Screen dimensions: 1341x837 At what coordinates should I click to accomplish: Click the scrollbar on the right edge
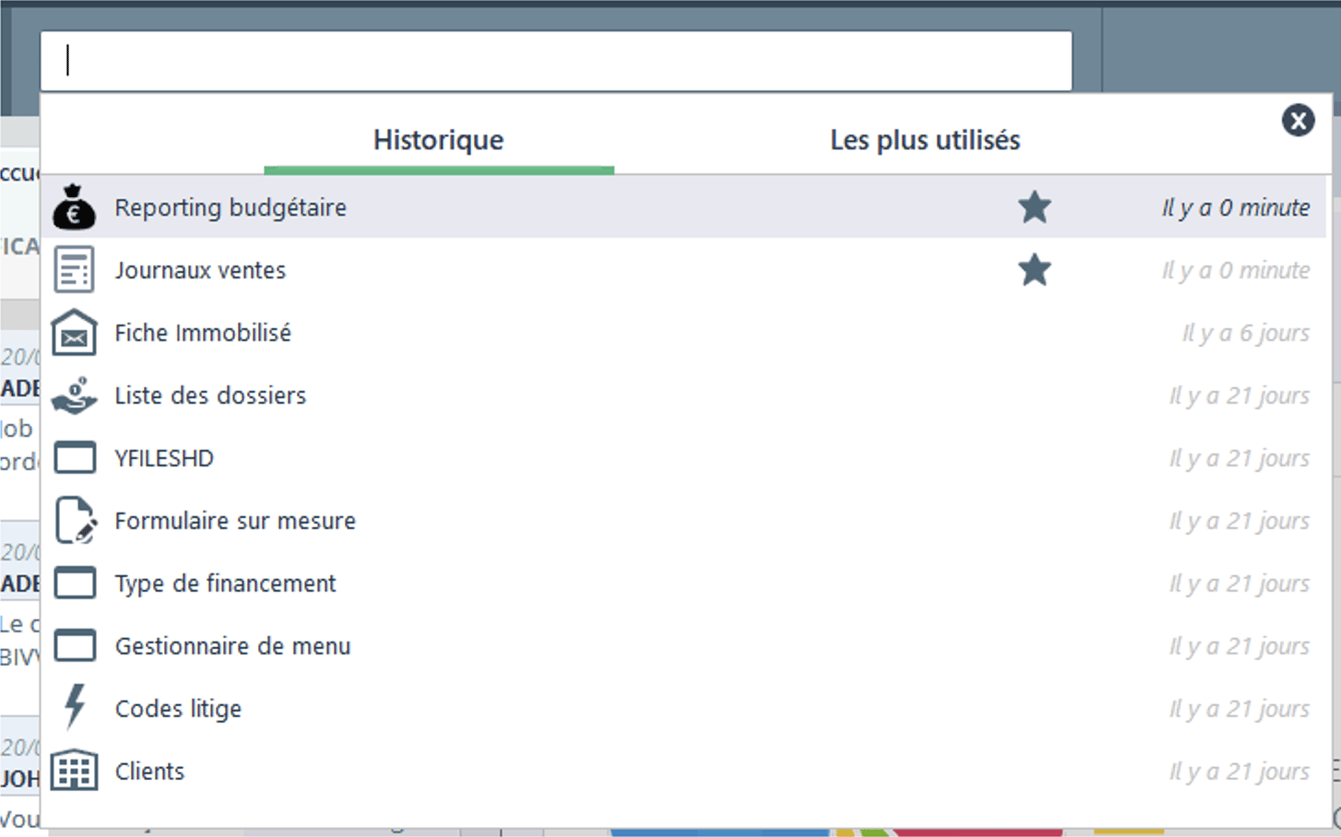(x=1333, y=400)
